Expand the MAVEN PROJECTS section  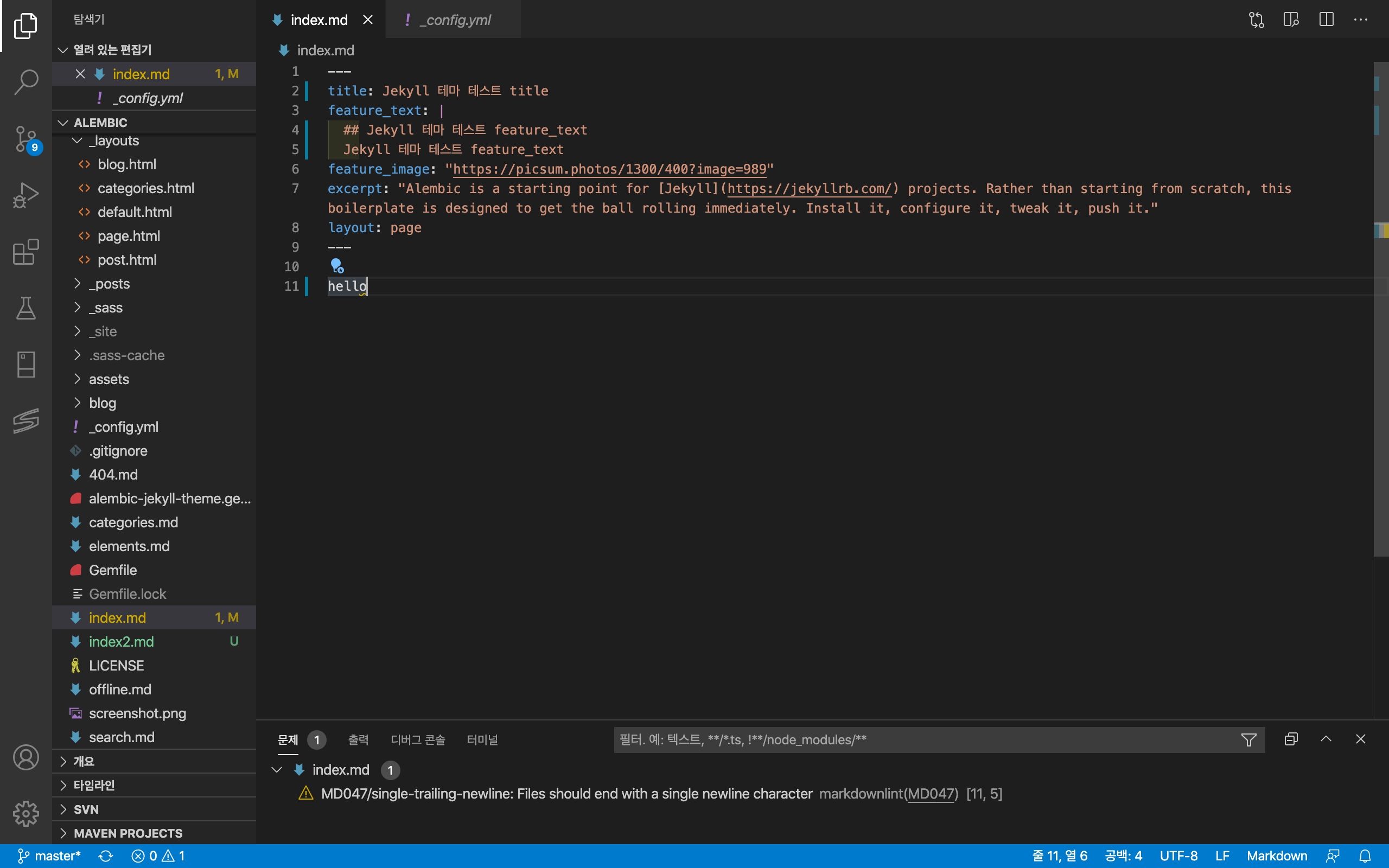point(128,833)
